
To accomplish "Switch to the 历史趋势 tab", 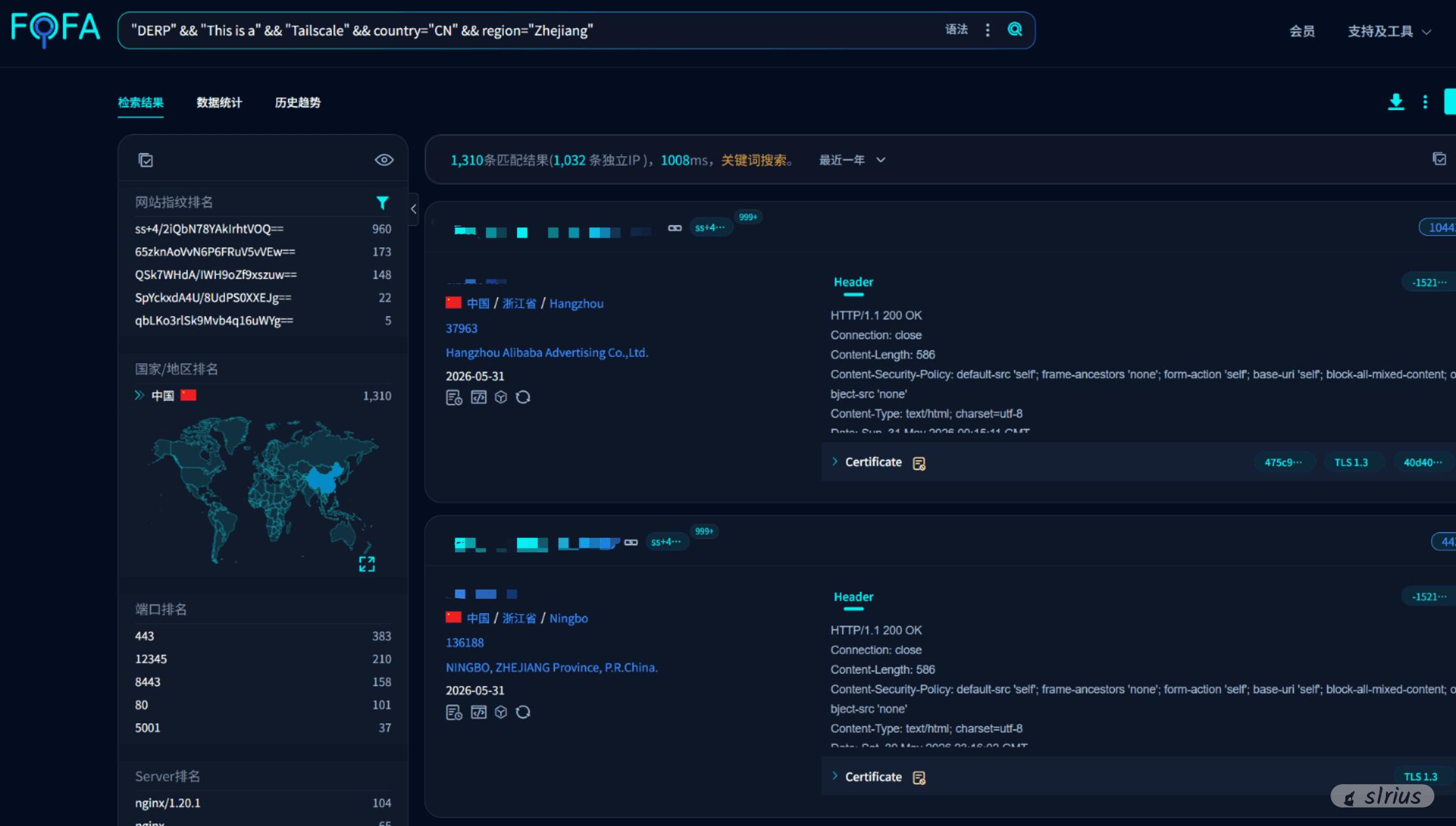I will 298,103.
